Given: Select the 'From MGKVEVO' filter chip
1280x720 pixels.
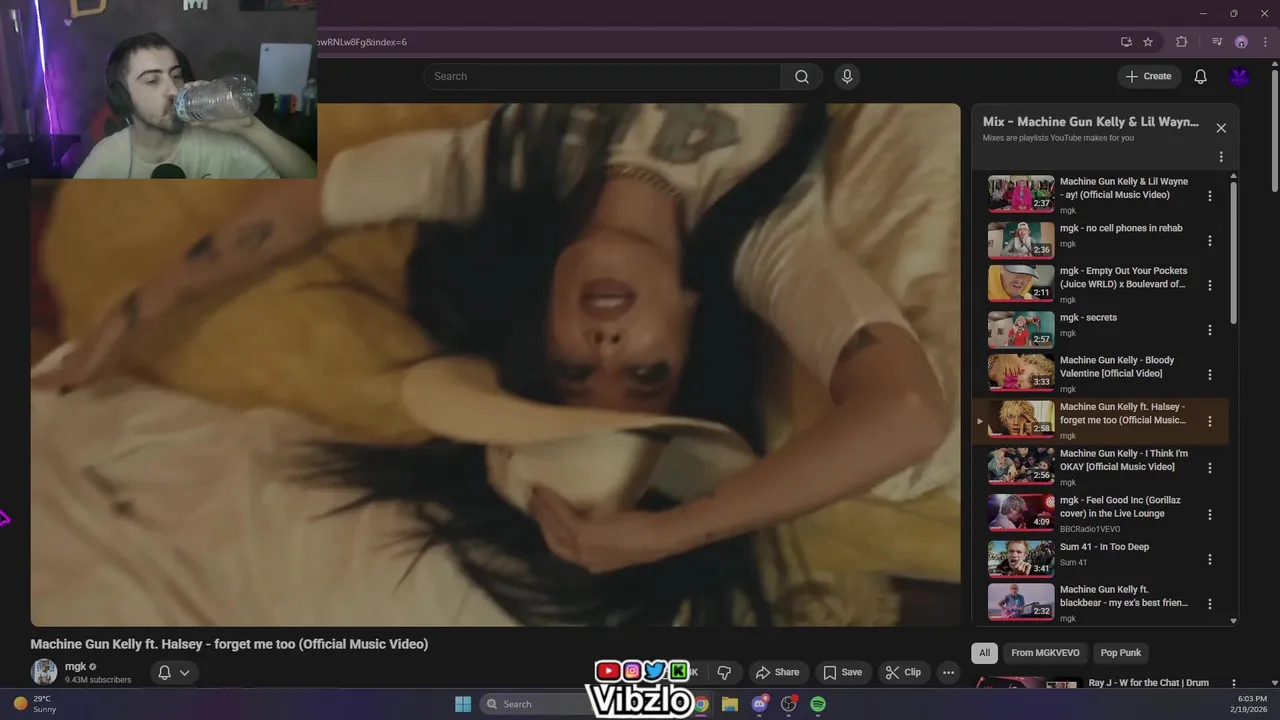Looking at the screenshot, I should coord(1045,653).
